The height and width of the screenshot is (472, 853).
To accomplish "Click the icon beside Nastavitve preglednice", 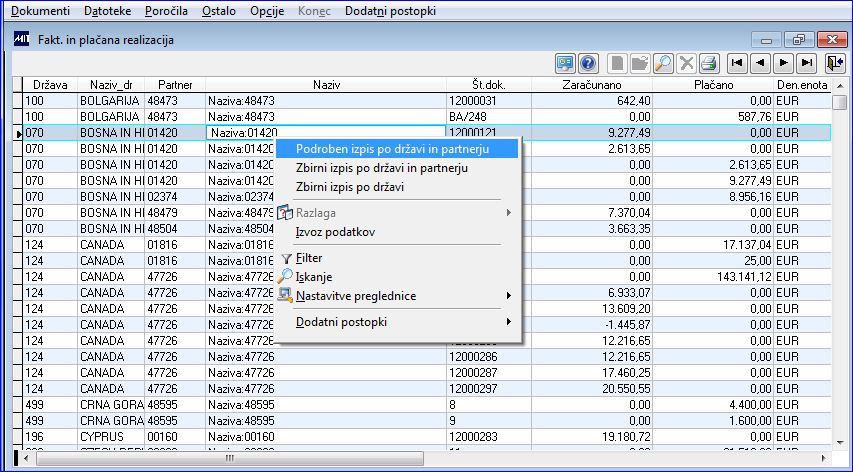I will [286, 295].
